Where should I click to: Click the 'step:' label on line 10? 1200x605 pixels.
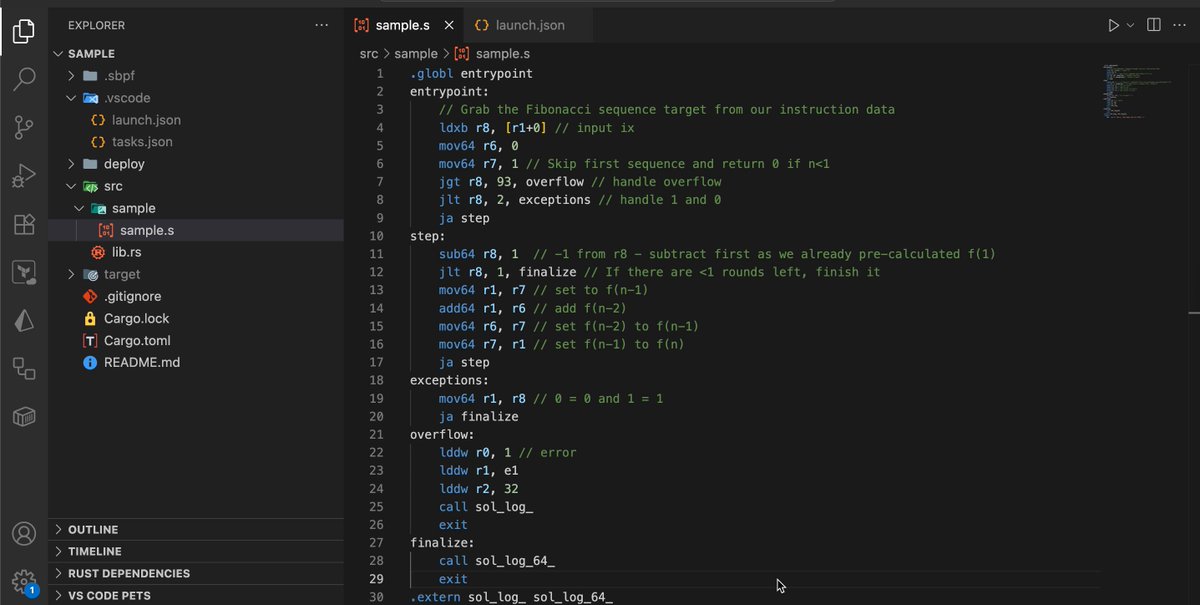tap(428, 236)
